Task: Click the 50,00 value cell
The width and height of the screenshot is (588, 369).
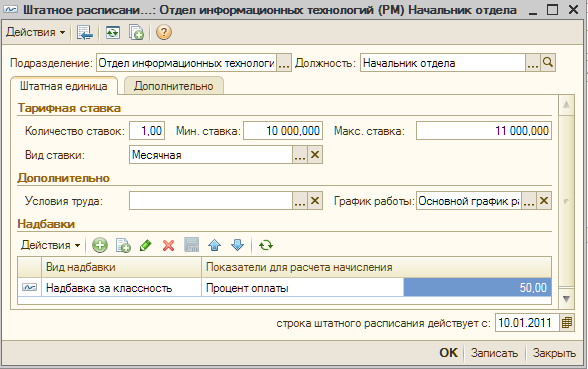Action: (477, 288)
